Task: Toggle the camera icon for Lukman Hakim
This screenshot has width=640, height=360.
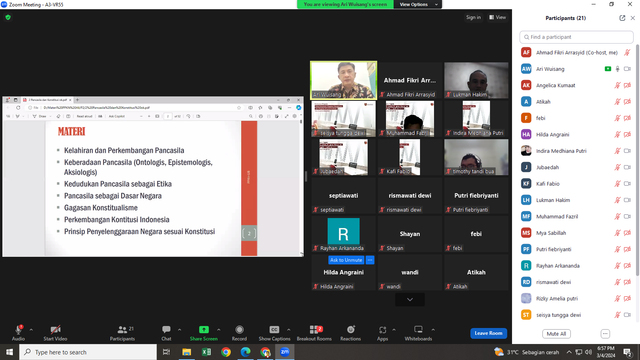Action: point(627,200)
